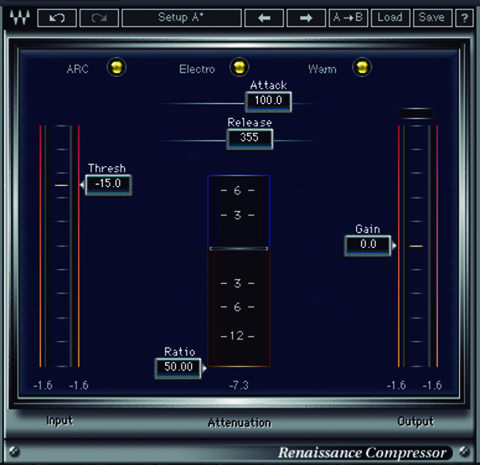Undo the last change
The height and width of the screenshot is (465, 480).
tap(57, 18)
